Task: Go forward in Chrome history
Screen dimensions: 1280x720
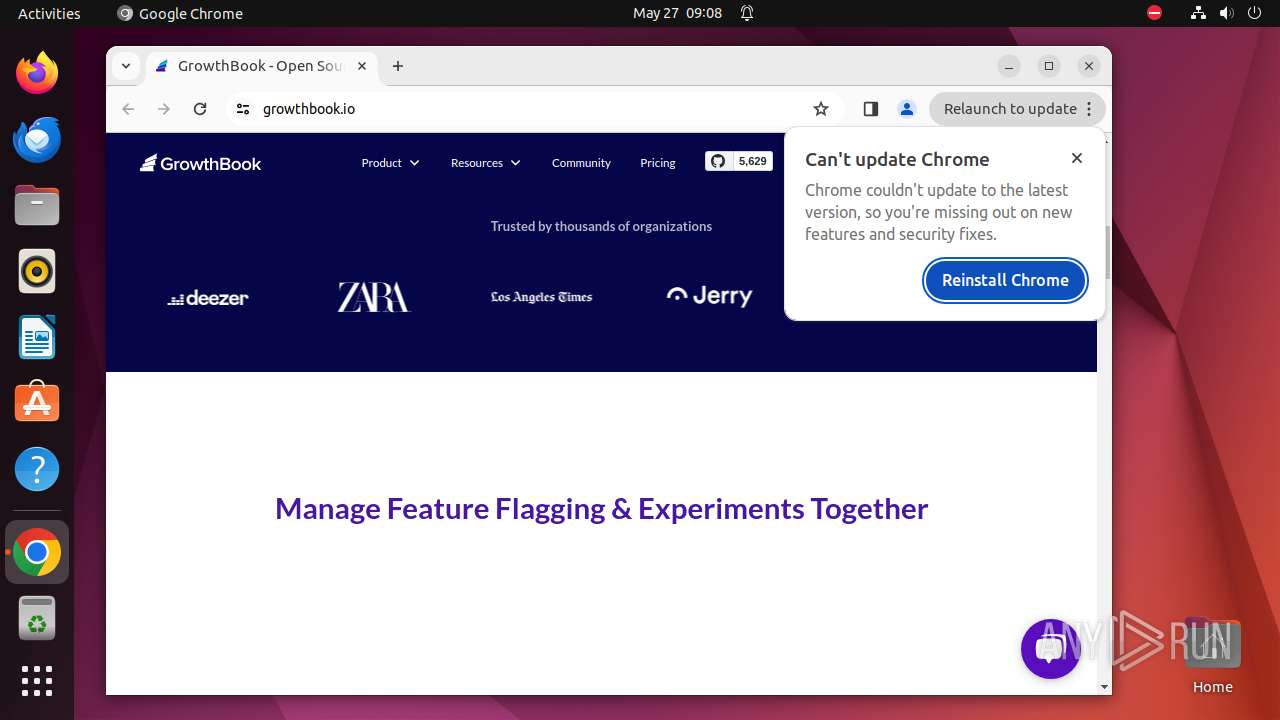Action: [164, 109]
